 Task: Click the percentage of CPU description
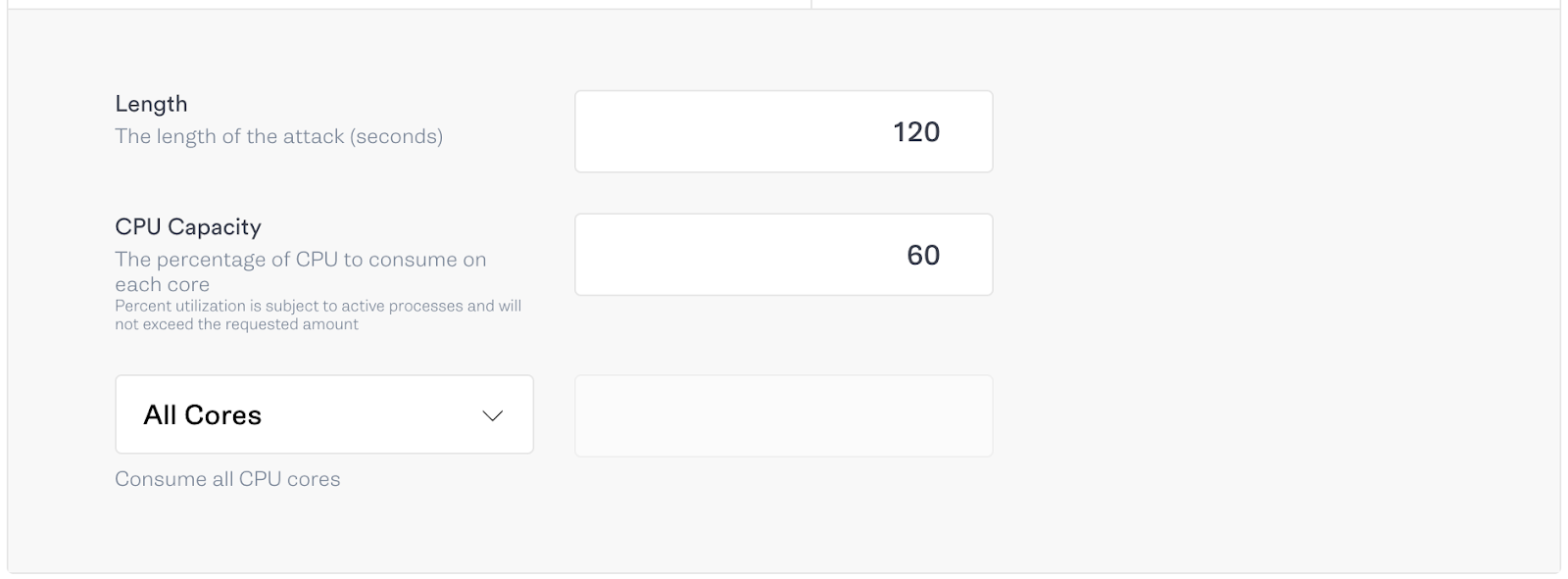point(301,271)
